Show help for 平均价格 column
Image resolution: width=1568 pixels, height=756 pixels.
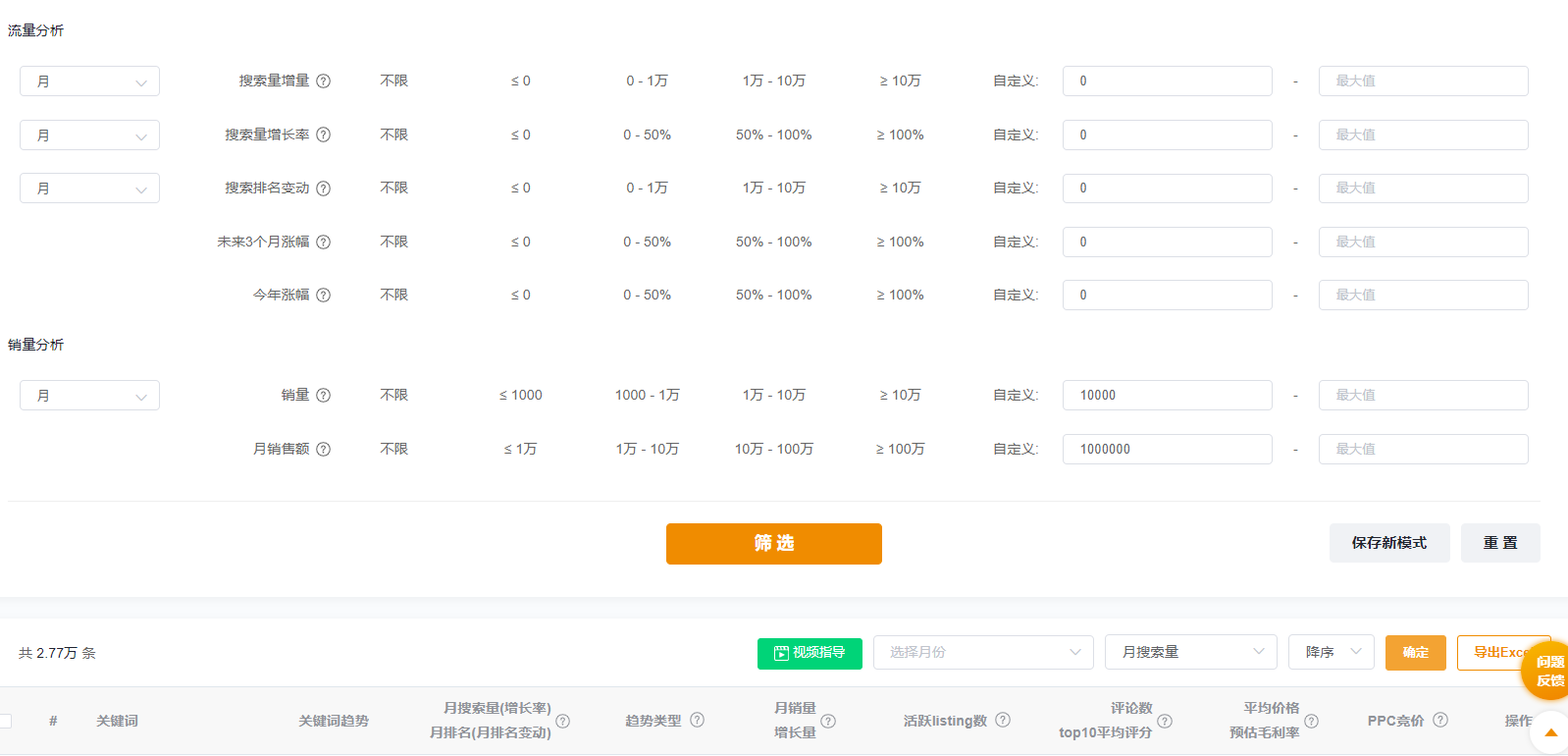coord(1311,721)
